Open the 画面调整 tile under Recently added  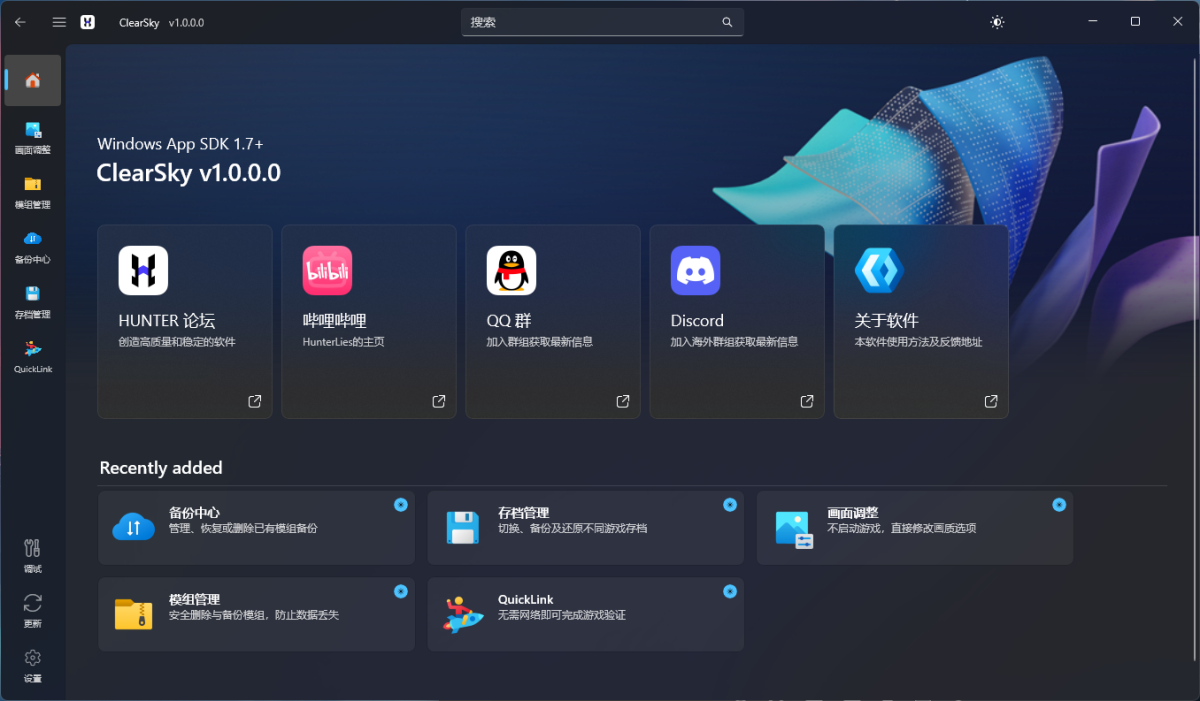914,527
